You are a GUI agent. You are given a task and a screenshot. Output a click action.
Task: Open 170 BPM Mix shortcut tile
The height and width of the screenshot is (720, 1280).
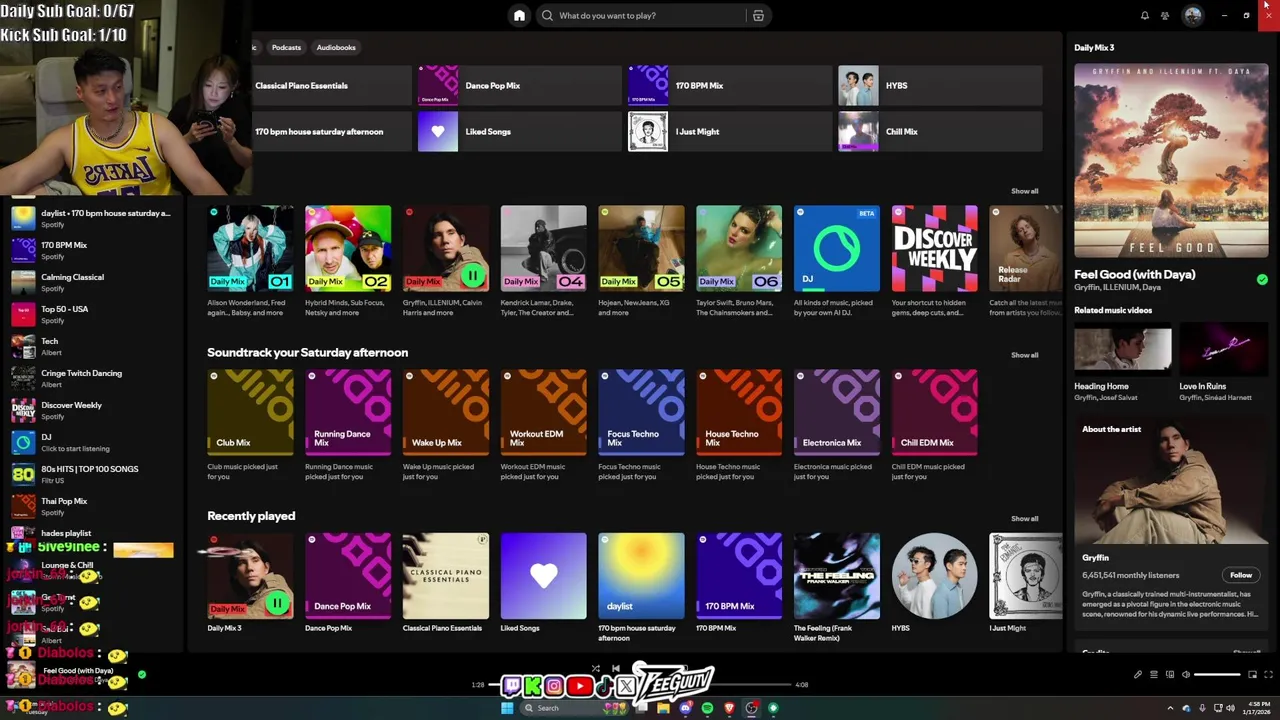(x=729, y=85)
